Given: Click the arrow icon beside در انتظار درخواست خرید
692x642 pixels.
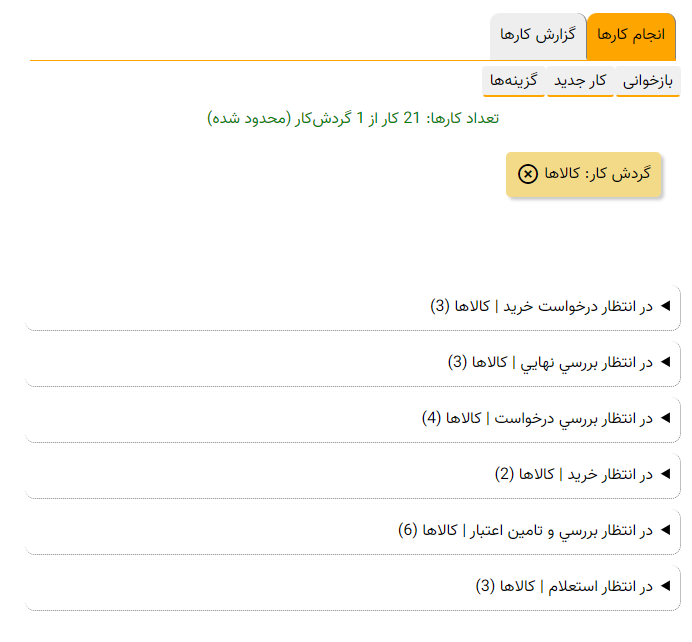Looking at the screenshot, I should (x=665, y=305).
